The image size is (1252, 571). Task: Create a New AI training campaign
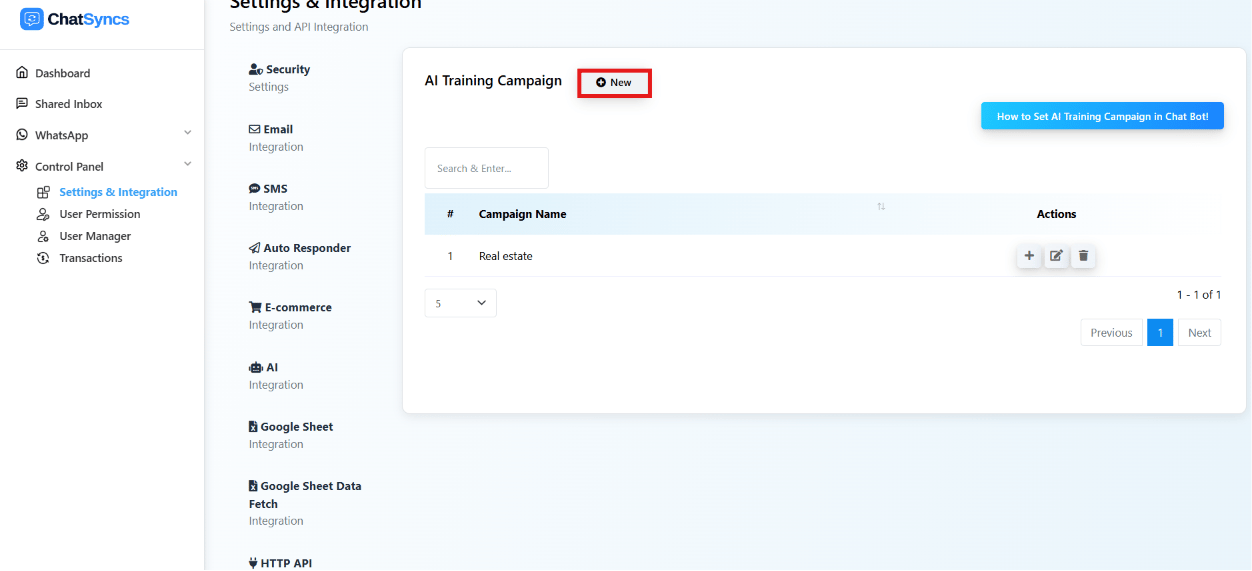point(614,83)
